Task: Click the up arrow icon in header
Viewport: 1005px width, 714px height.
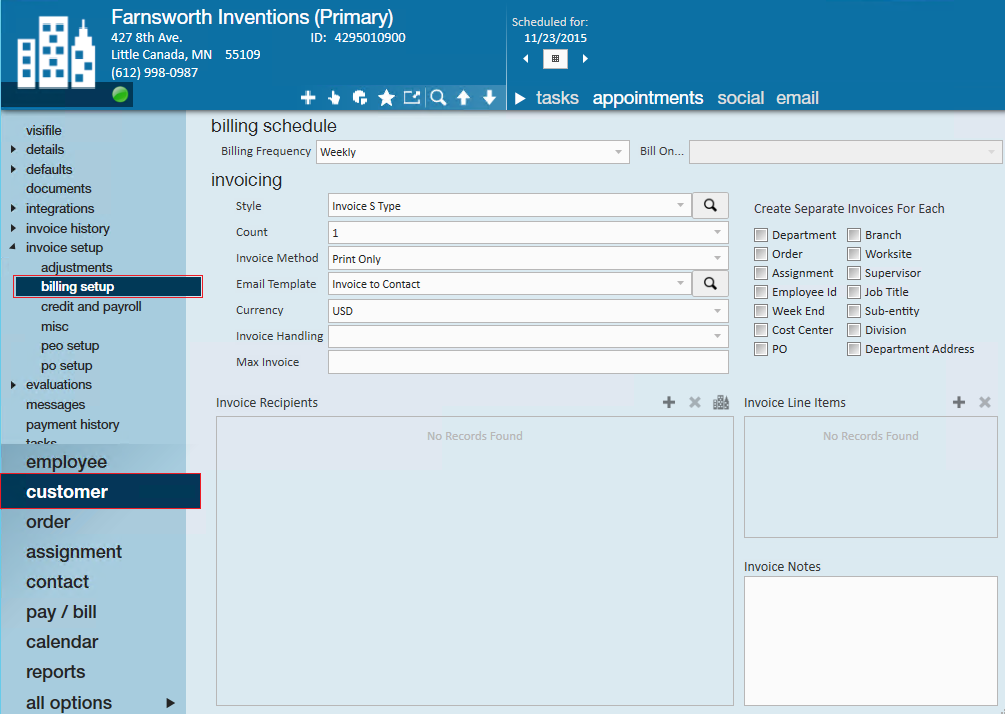Action: click(463, 97)
